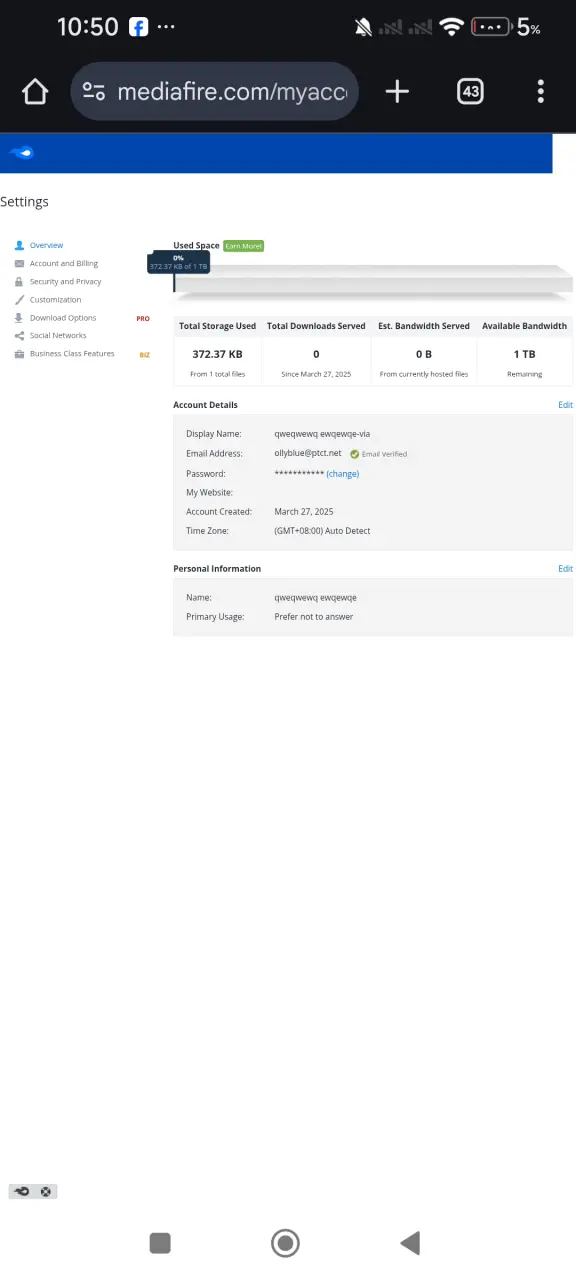Open a new tab with plus icon
Viewport: 576px width, 1280px height.
[397, 92]
